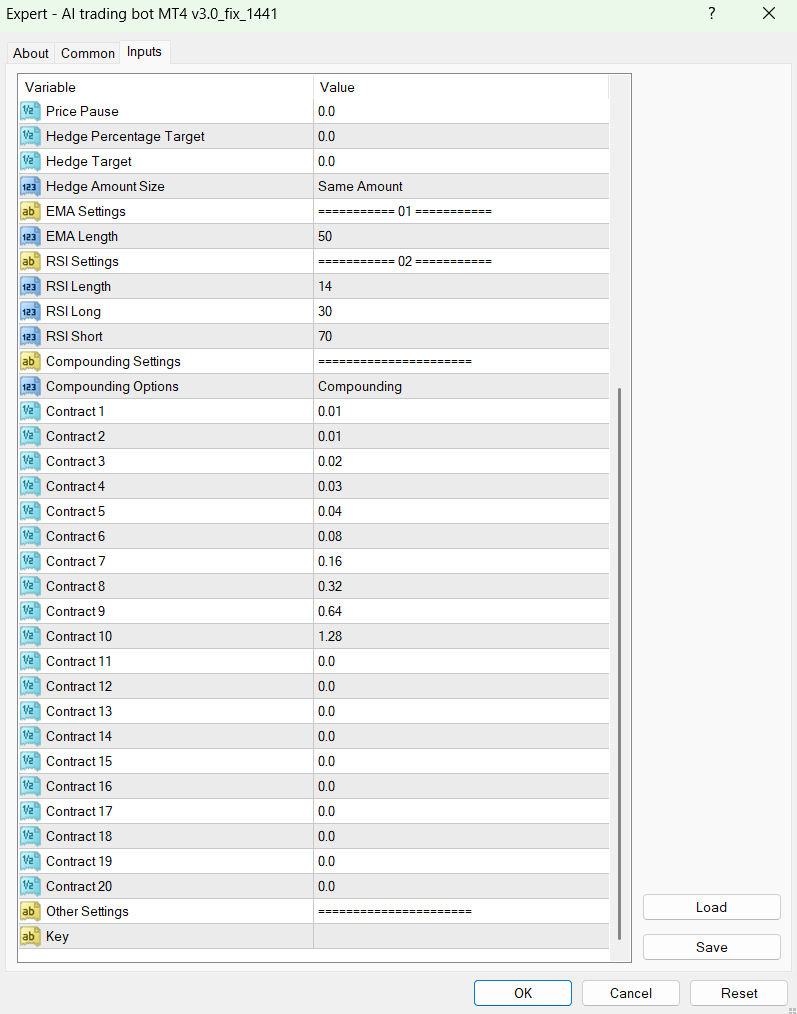Click the RSI Settings value with 02
Viewport: 797px width, 1014px height.
click(x=461, y=261)
